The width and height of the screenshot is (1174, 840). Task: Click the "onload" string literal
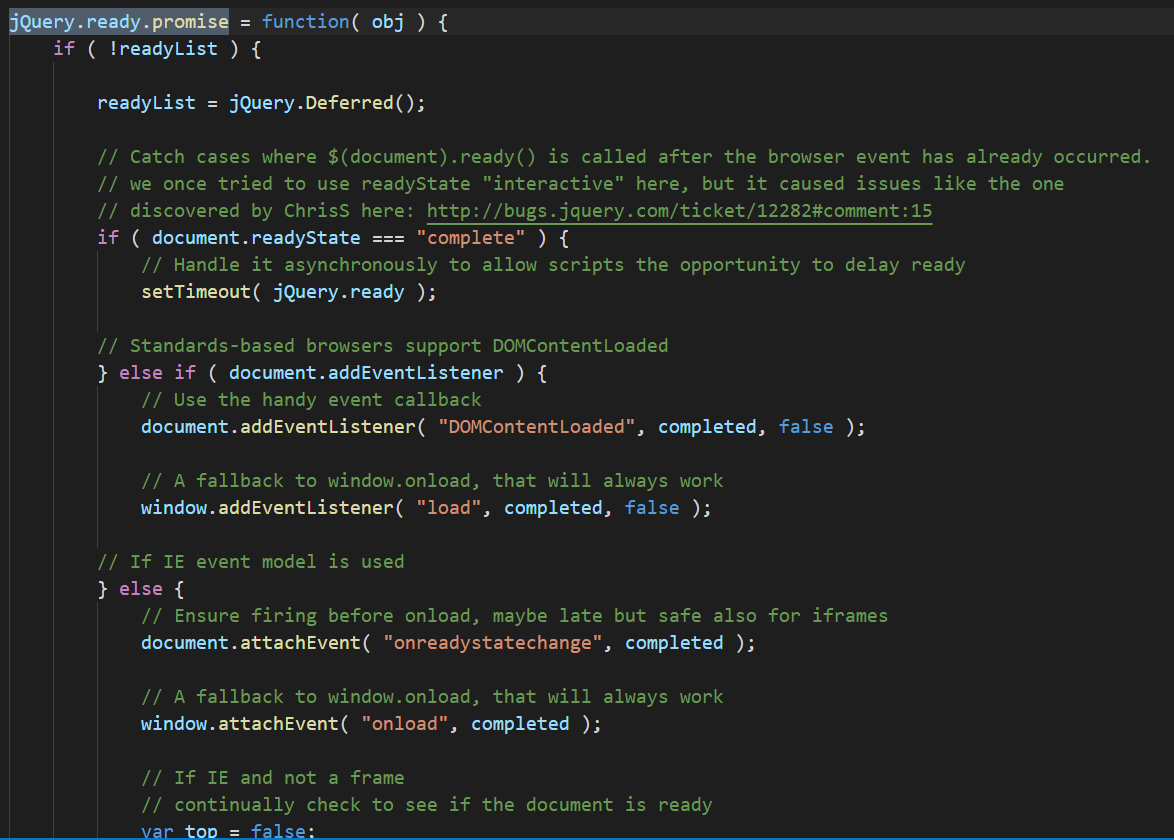pyautogui.click(x=405, y=724)
